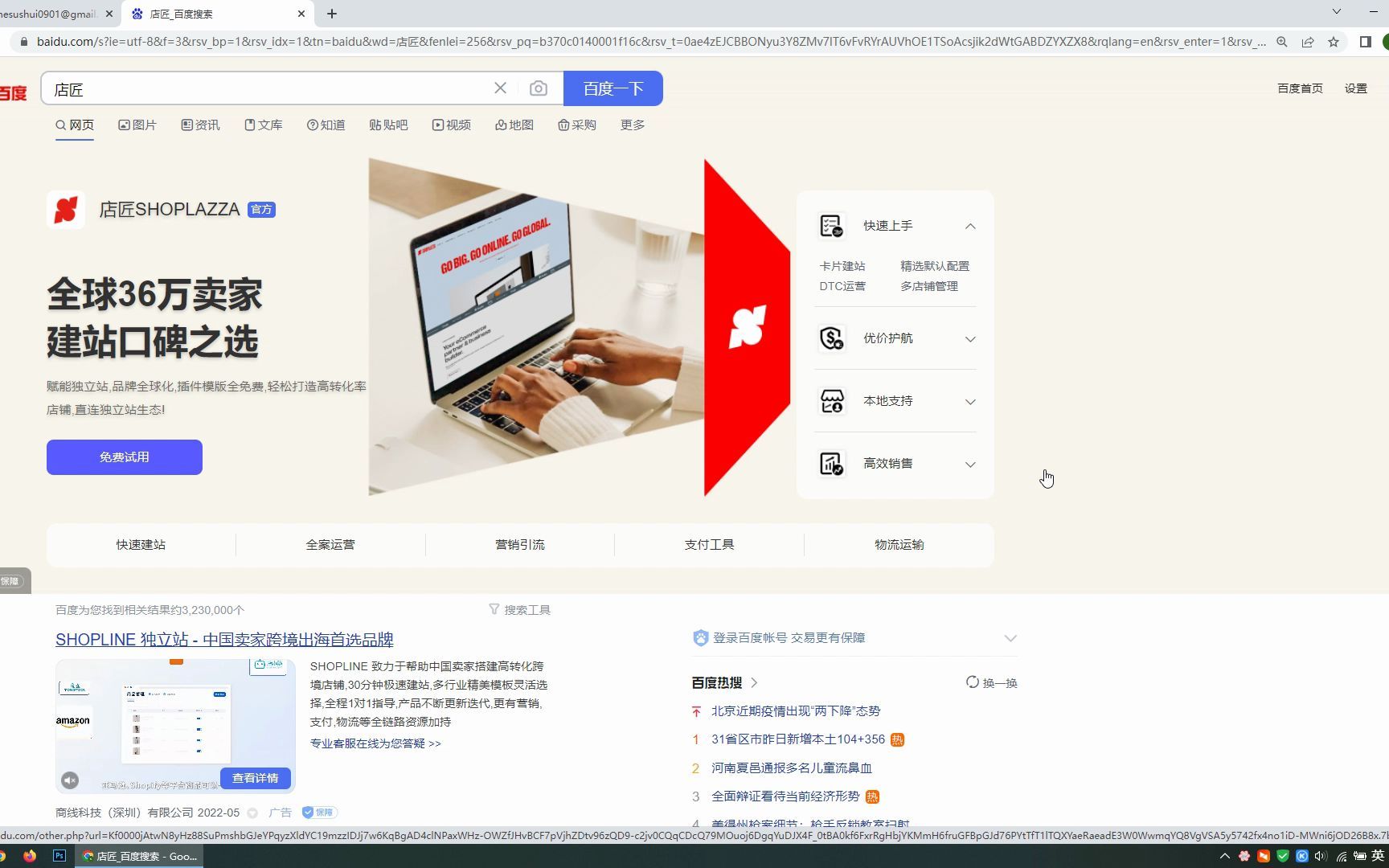Open camera image search
The image size is (1389, 868).
(x=539, y=88)
